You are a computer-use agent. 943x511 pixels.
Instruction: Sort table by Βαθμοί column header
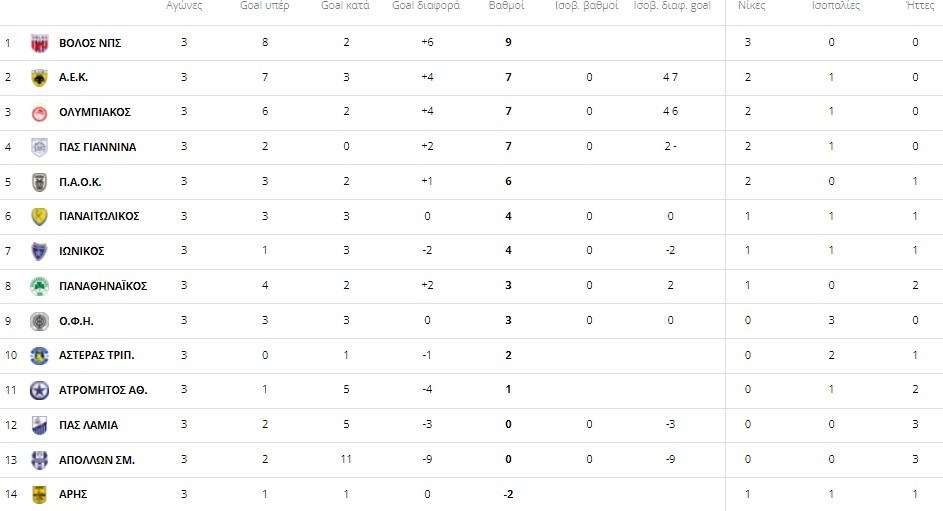point(507,6)
